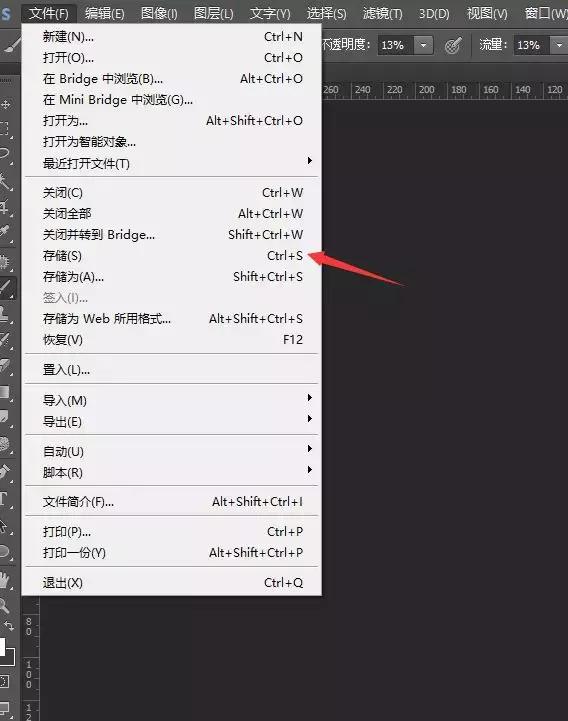Swap foreground and background colors
This screenshot has width=568, height=721.
(10, 626)
